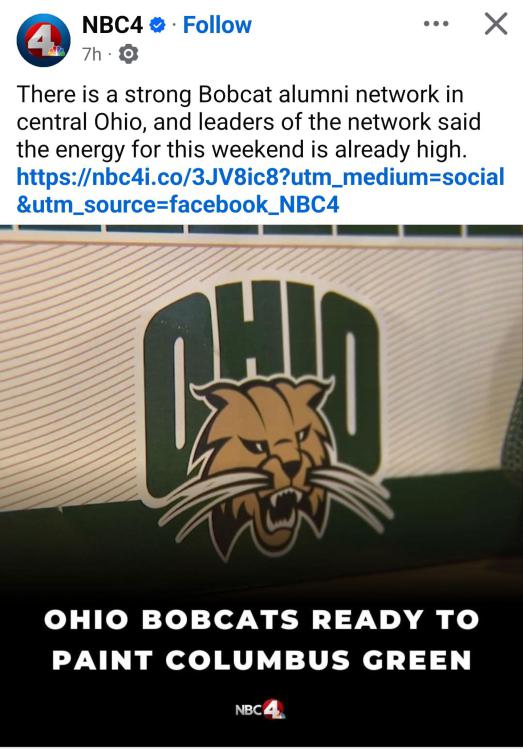Click the blue verified badge
The image size is (523, 750).
pos(157,25)
